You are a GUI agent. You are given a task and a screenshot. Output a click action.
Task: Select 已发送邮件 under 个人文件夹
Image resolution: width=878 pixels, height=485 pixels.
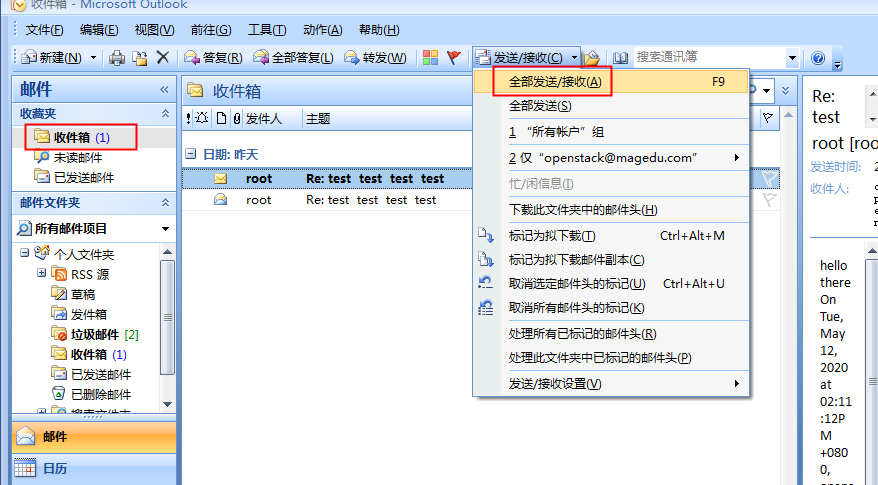(91, 375)
